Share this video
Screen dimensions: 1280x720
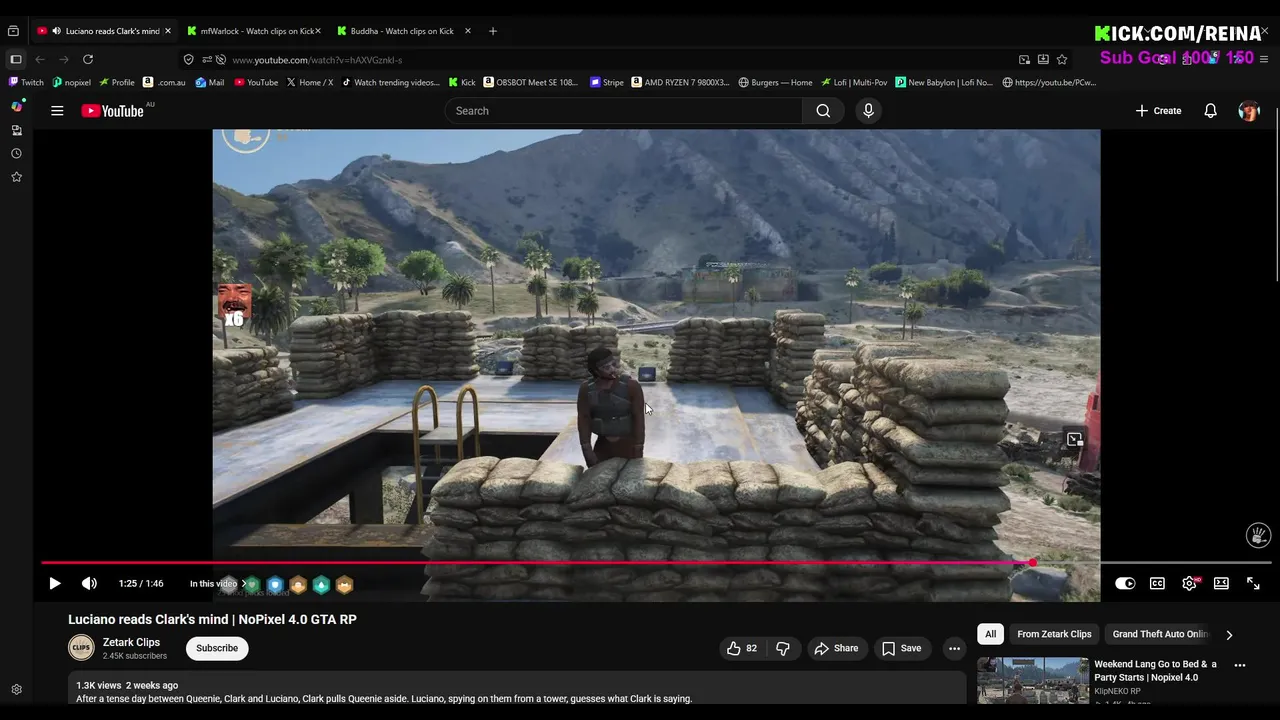click(836, 648)
